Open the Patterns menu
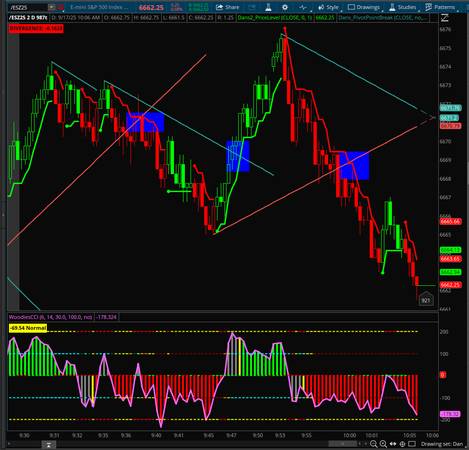This screenshot has width=469, height=450. coord(440,7)
